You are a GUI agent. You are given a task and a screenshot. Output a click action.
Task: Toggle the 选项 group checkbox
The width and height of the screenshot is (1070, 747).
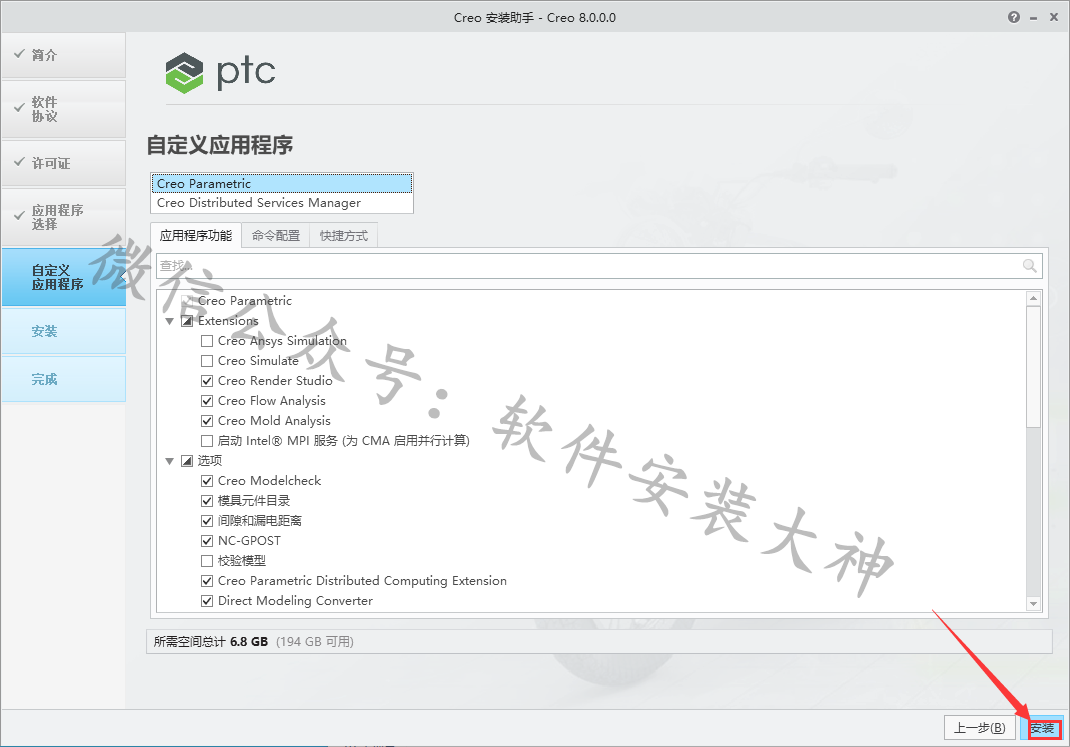click(187, 461)
